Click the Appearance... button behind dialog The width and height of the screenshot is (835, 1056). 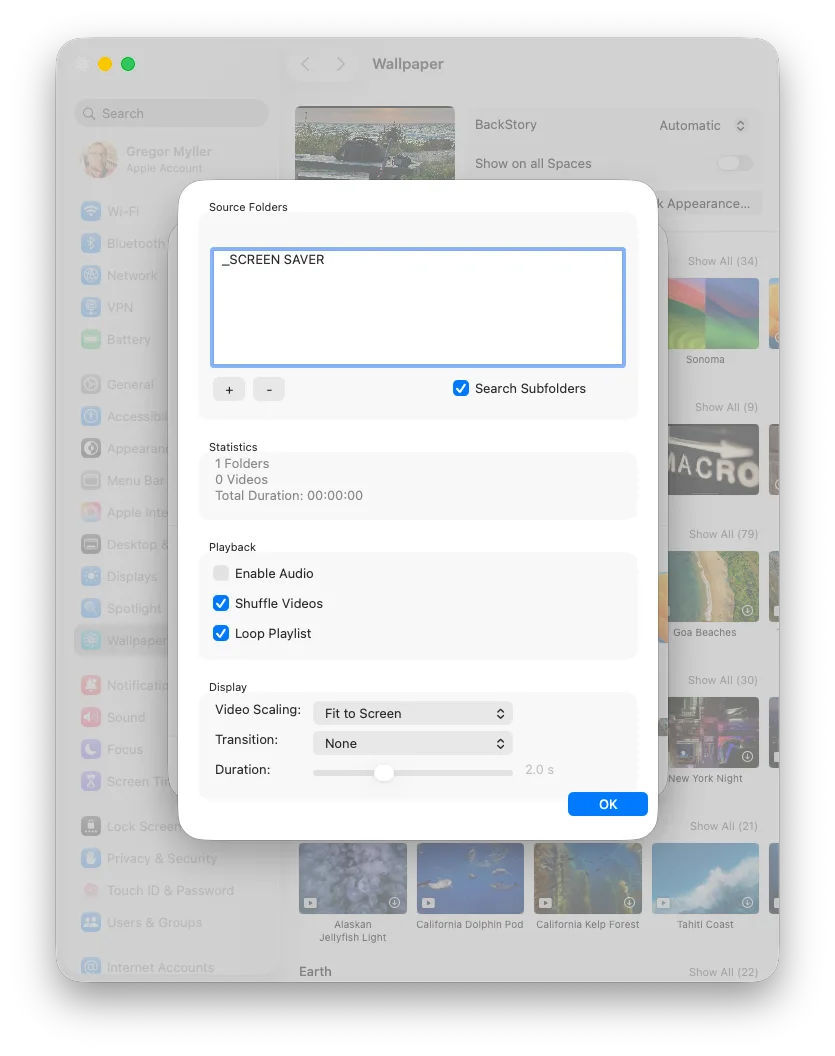tap(708, 203)
